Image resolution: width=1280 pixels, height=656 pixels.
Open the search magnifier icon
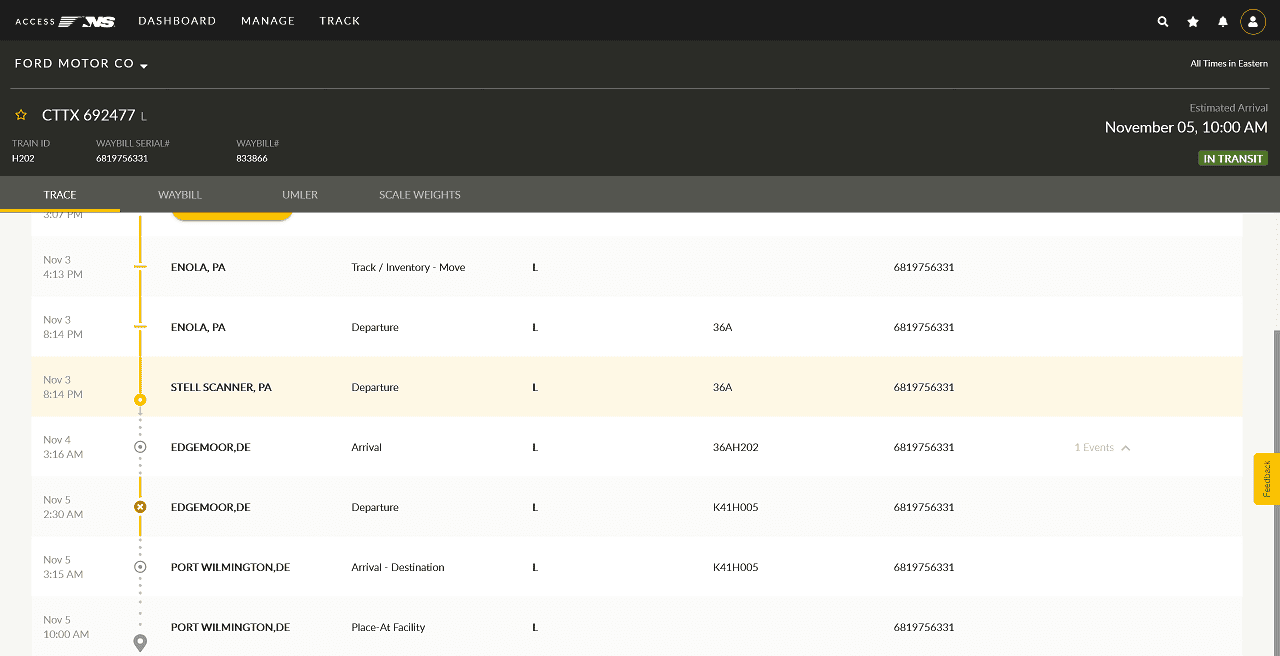point(1162,21)
